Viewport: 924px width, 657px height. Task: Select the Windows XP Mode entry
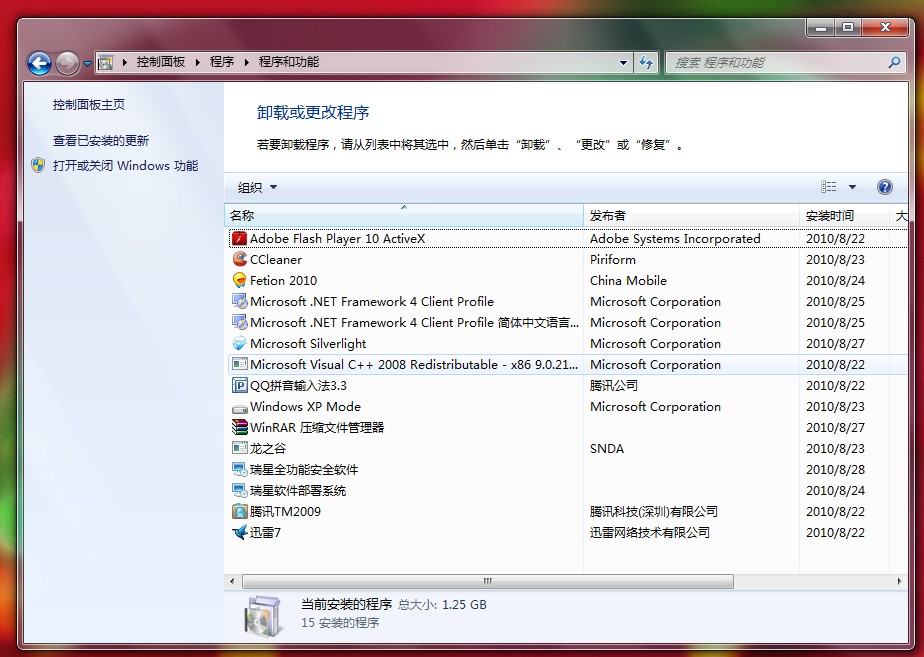coord(305,407)
